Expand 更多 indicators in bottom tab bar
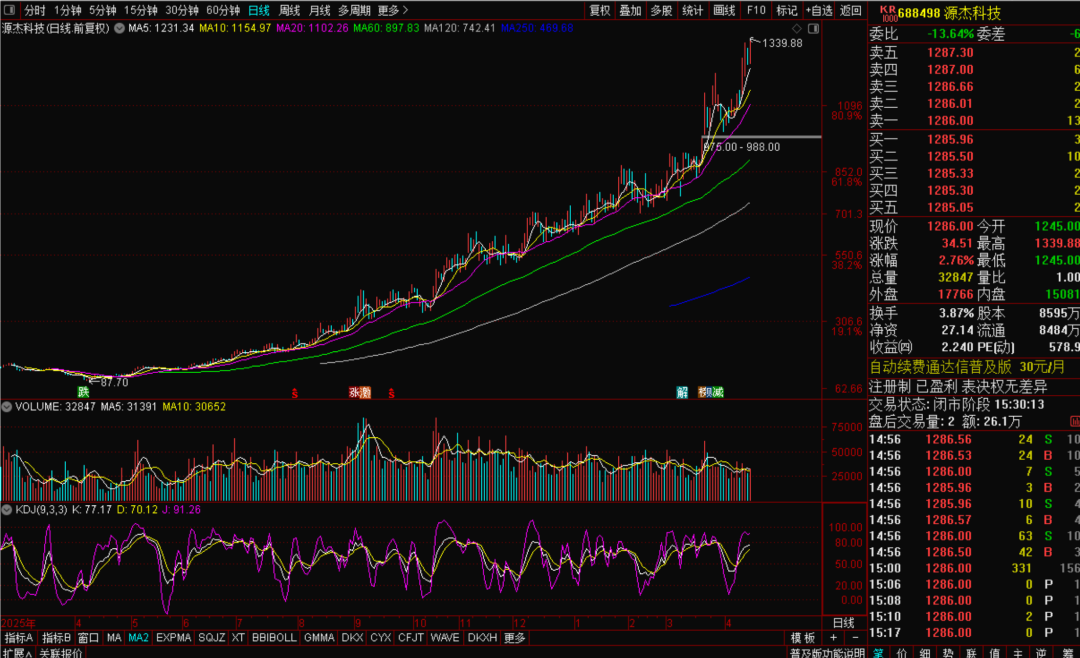 514,638
